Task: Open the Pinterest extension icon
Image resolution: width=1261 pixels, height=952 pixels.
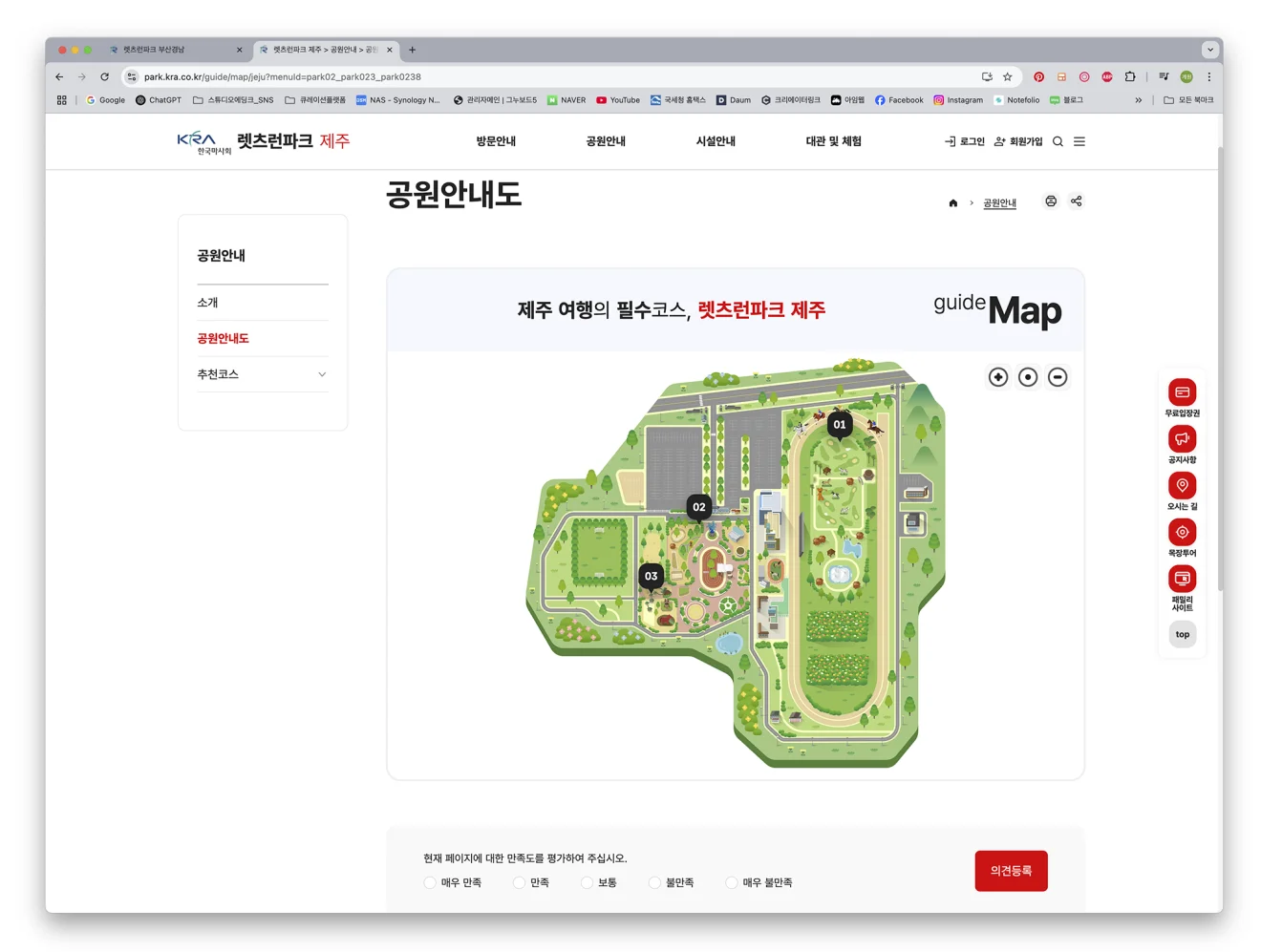Action: (x=1038, y=76)
